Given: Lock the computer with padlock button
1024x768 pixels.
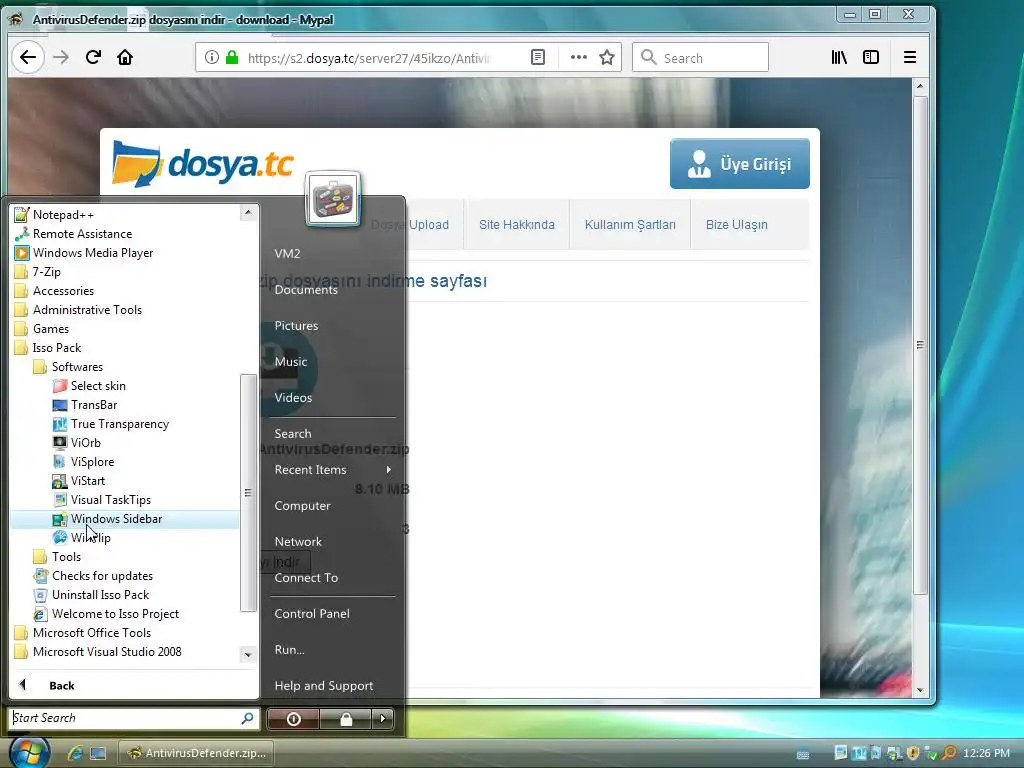Looking at the screenshot, I should (345, 719).
